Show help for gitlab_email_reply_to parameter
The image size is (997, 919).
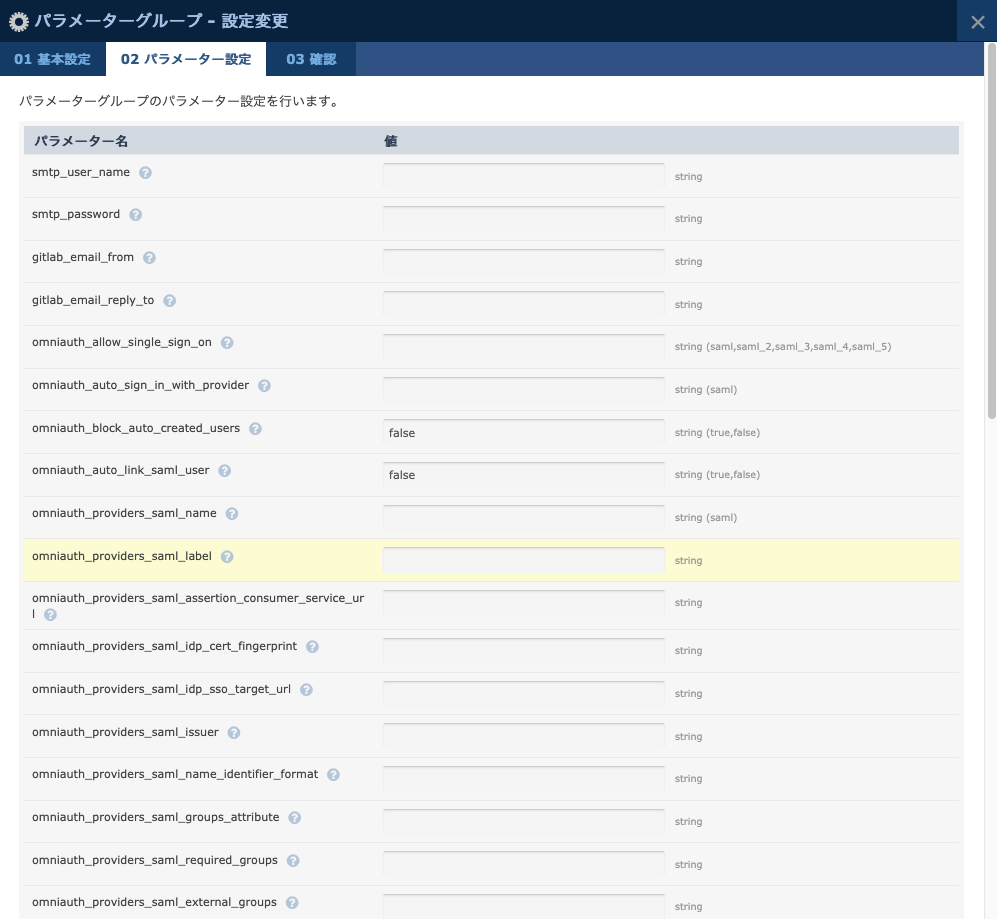point(170,300)
